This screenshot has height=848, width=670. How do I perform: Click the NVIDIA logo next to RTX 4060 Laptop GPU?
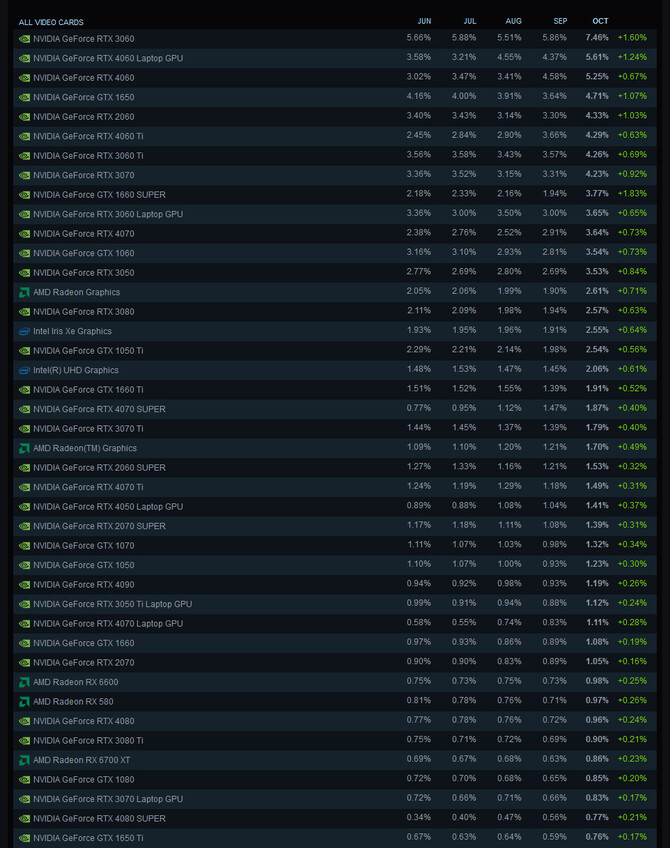(24, 58)
